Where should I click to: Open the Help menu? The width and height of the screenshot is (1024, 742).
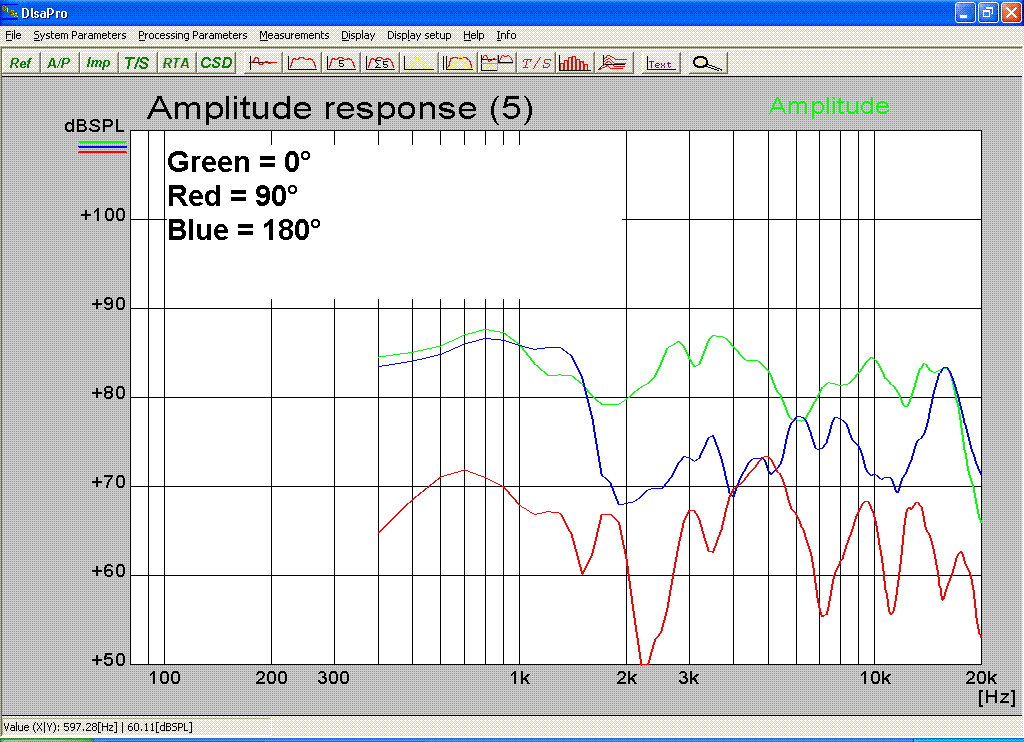(x=473, y=35)
